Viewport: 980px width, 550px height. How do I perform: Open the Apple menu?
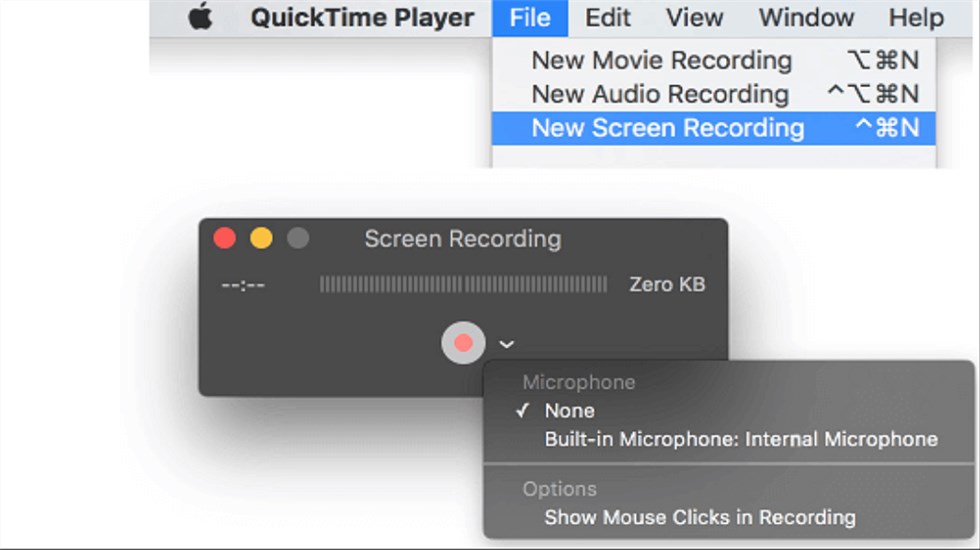(x=201, y=17)
